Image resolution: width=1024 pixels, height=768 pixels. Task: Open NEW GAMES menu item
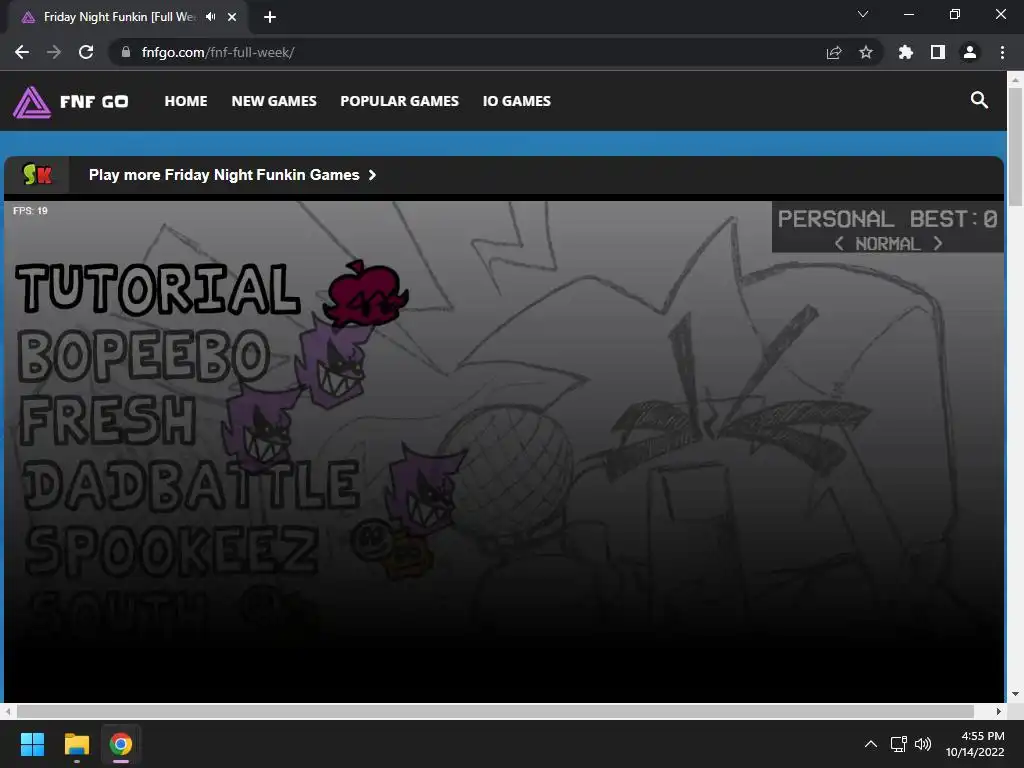(x=274, y=101)
